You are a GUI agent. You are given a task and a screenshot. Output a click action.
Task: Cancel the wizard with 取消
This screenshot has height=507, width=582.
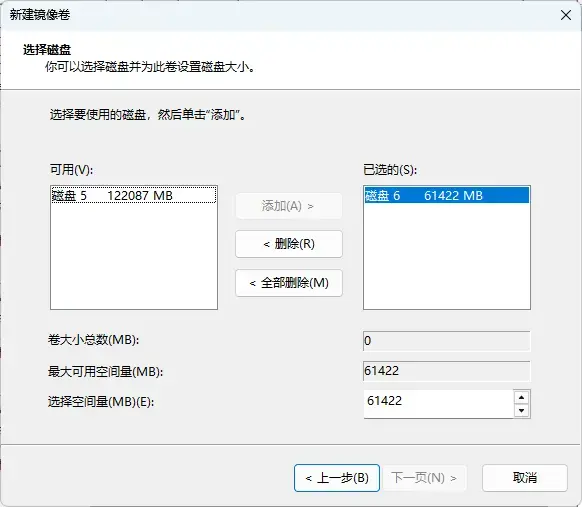(525, 478)
